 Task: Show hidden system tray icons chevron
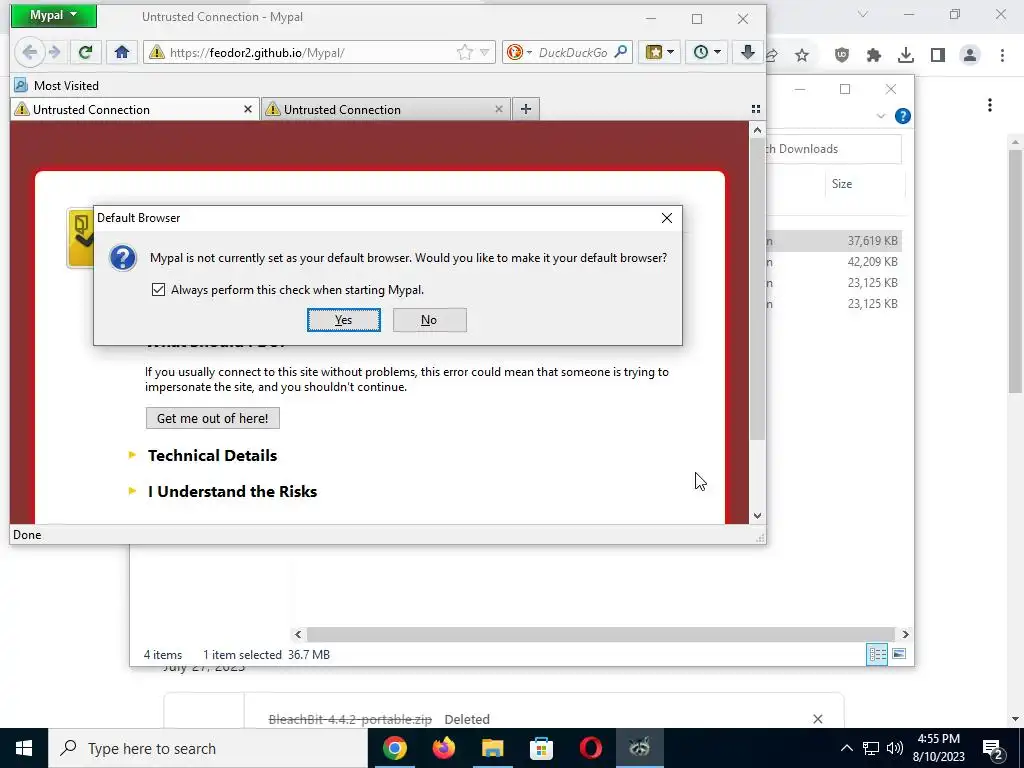[846, 748]
